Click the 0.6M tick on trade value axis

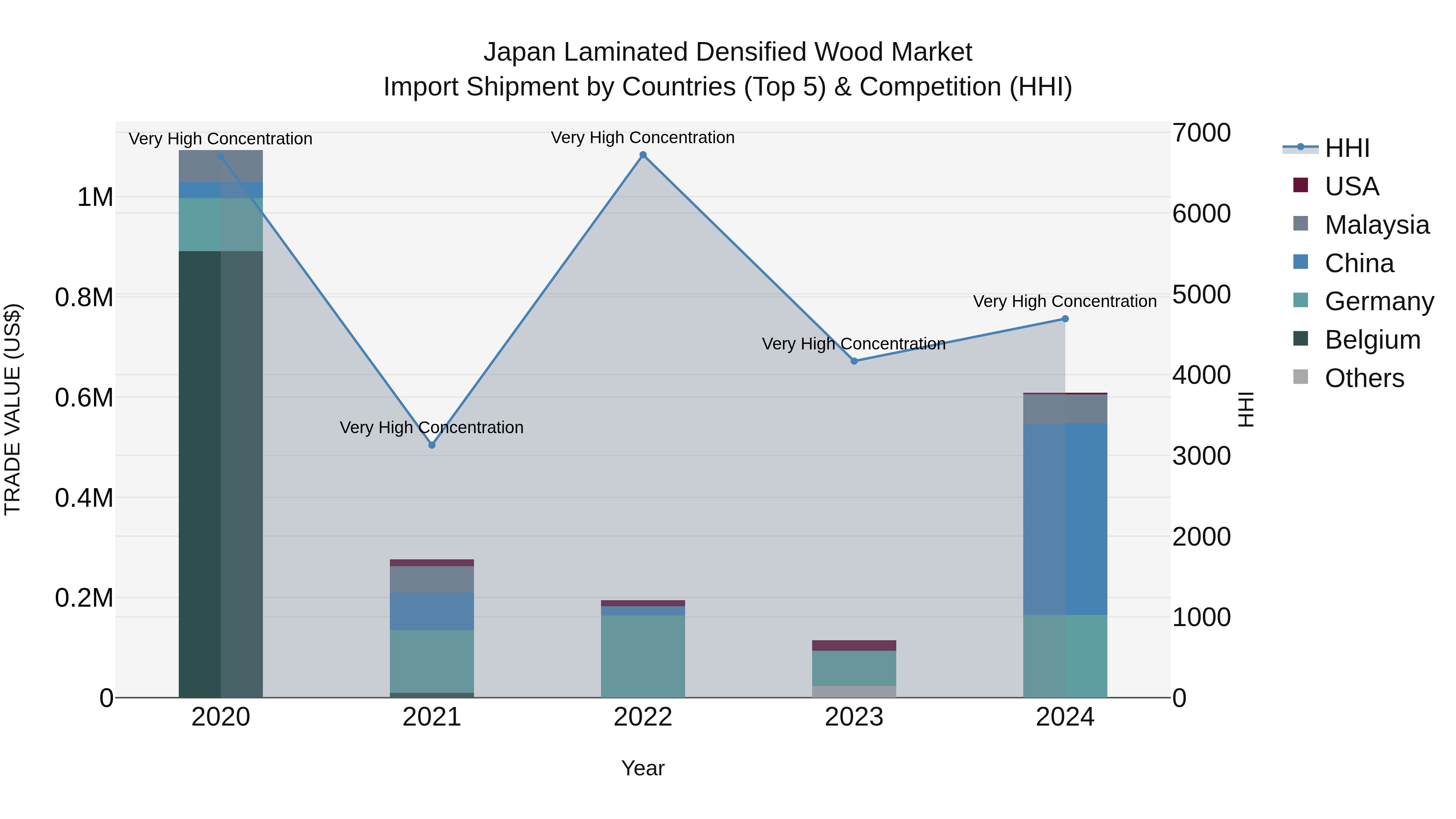(x=84, y=397)
